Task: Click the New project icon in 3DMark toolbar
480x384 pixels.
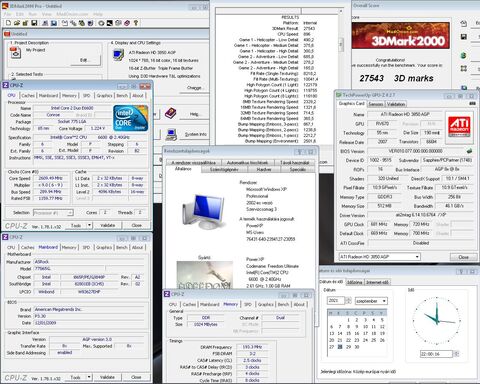Action: pos(8,23)
